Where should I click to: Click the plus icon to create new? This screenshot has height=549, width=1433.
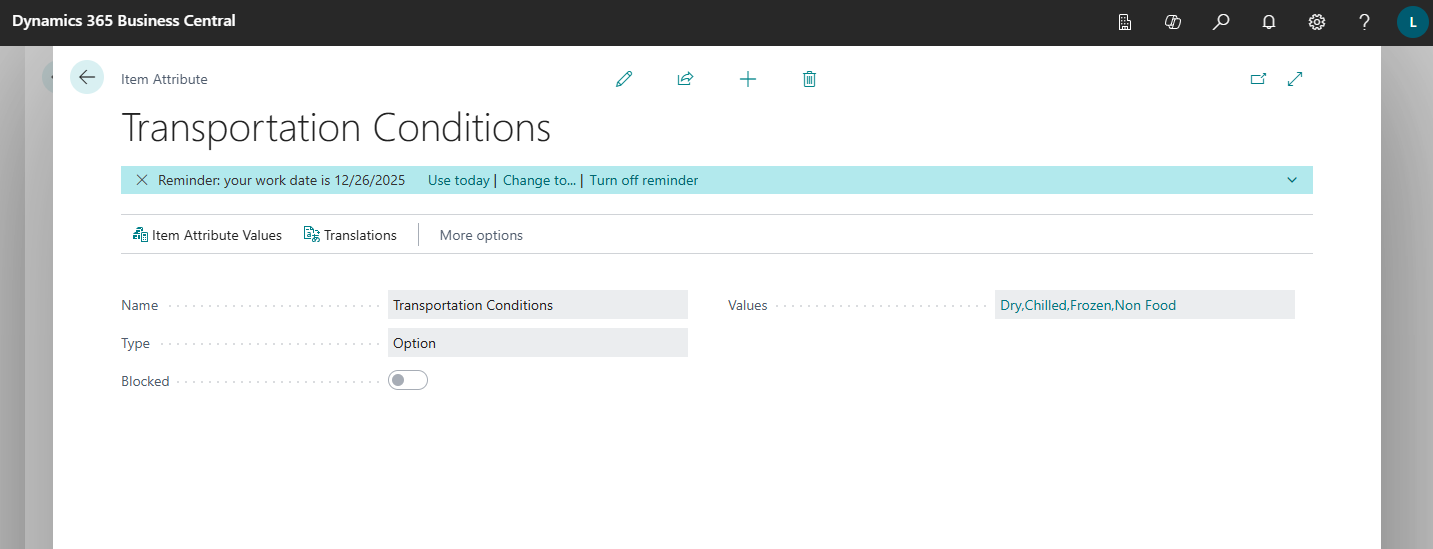coord(748,79)
